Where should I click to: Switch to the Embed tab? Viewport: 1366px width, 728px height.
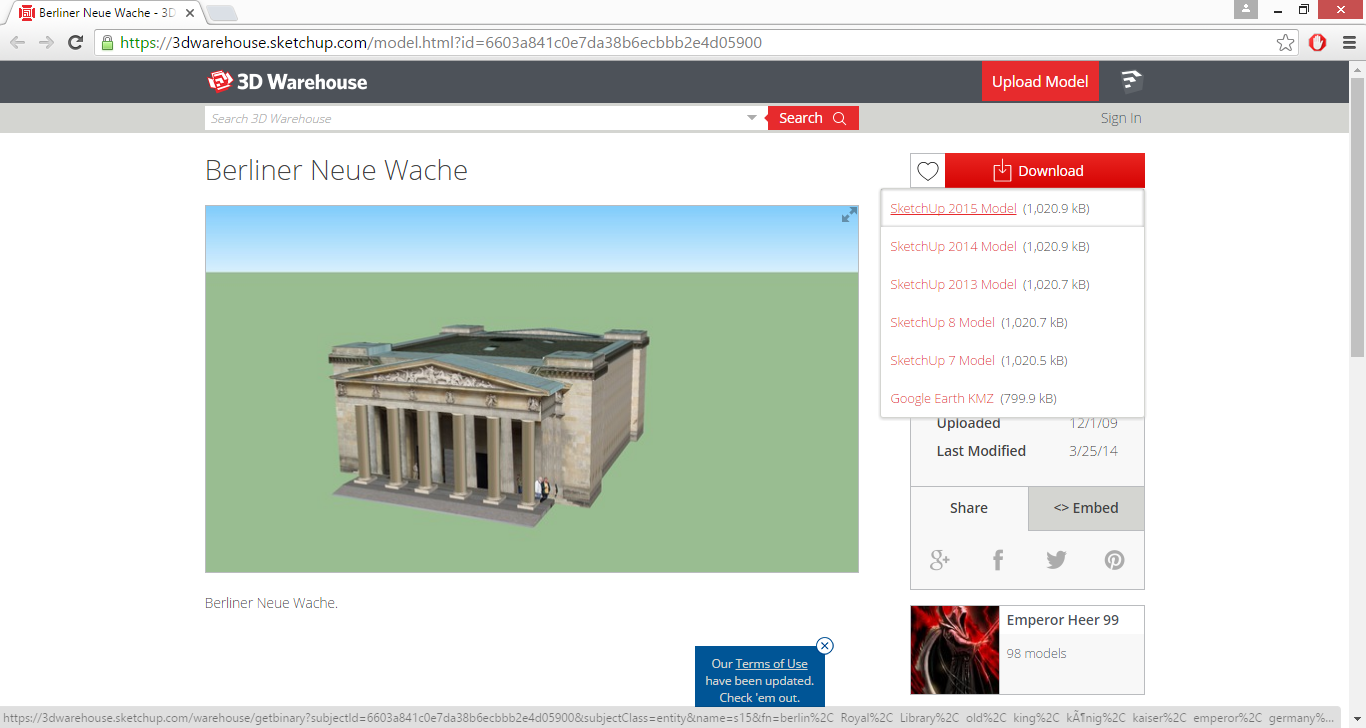(1086, 508)
